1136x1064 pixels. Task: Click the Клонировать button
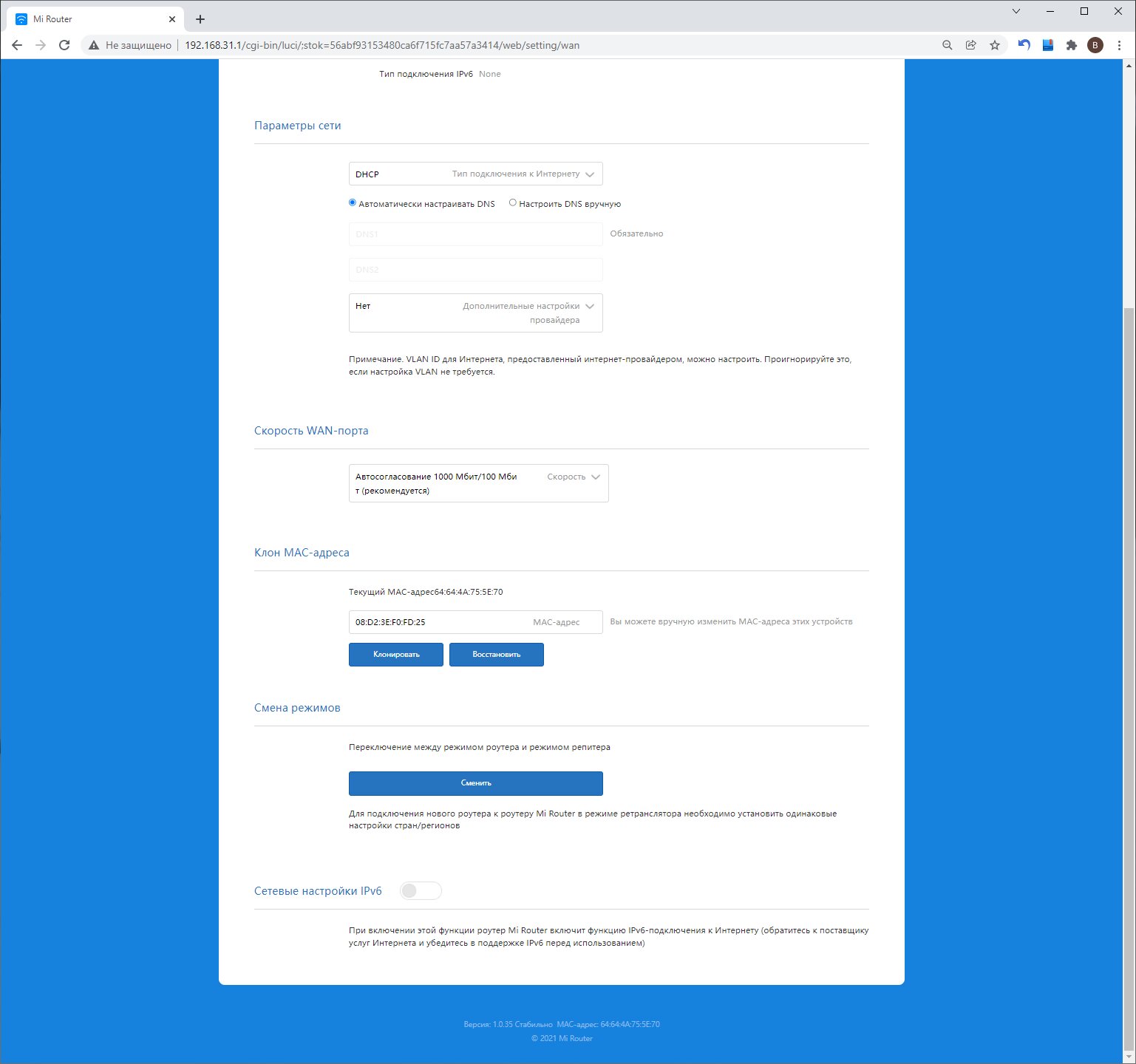point(396,655)
